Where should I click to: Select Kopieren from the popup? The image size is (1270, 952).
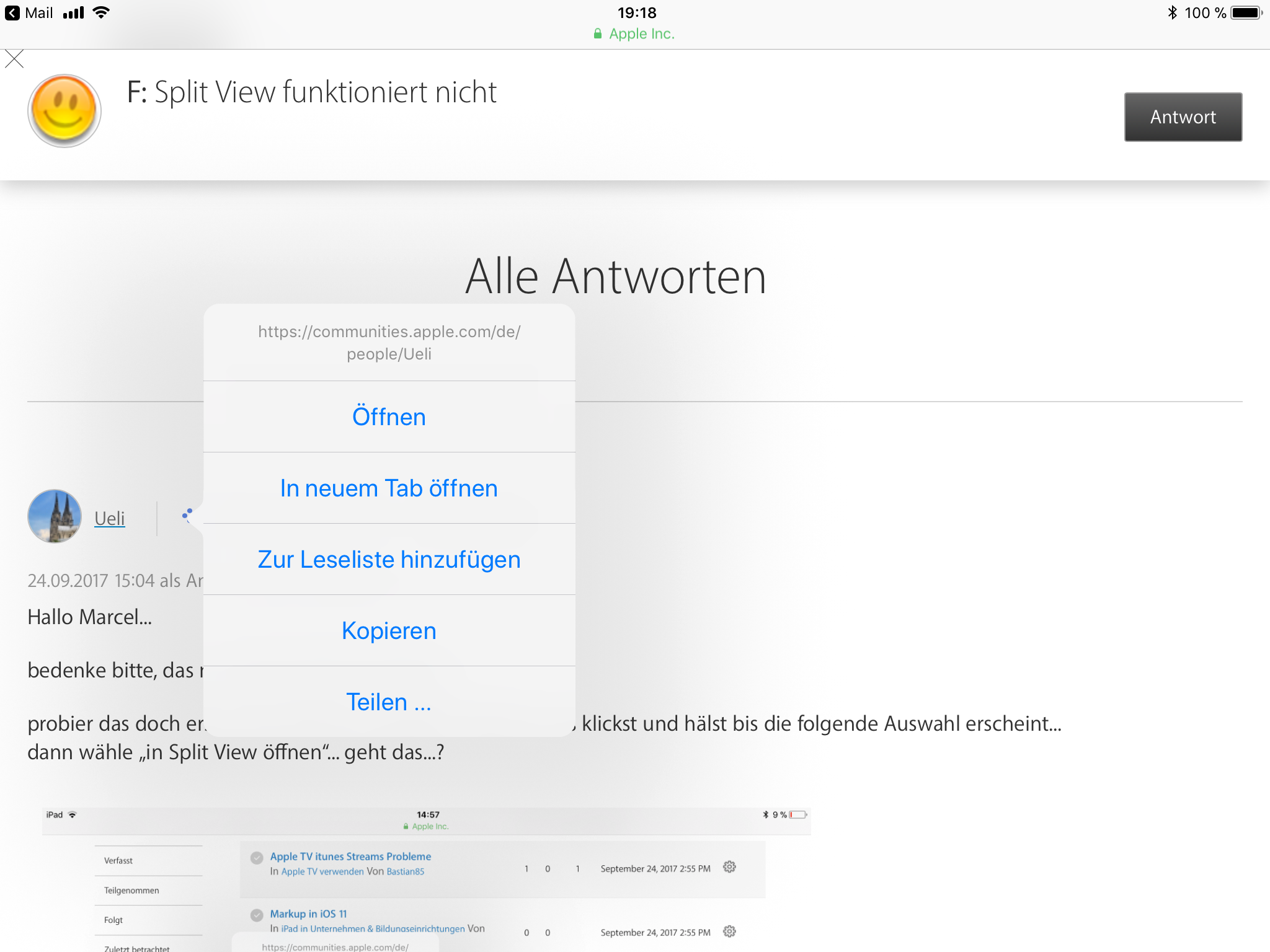pyautogui.click(x=389, y=631)
